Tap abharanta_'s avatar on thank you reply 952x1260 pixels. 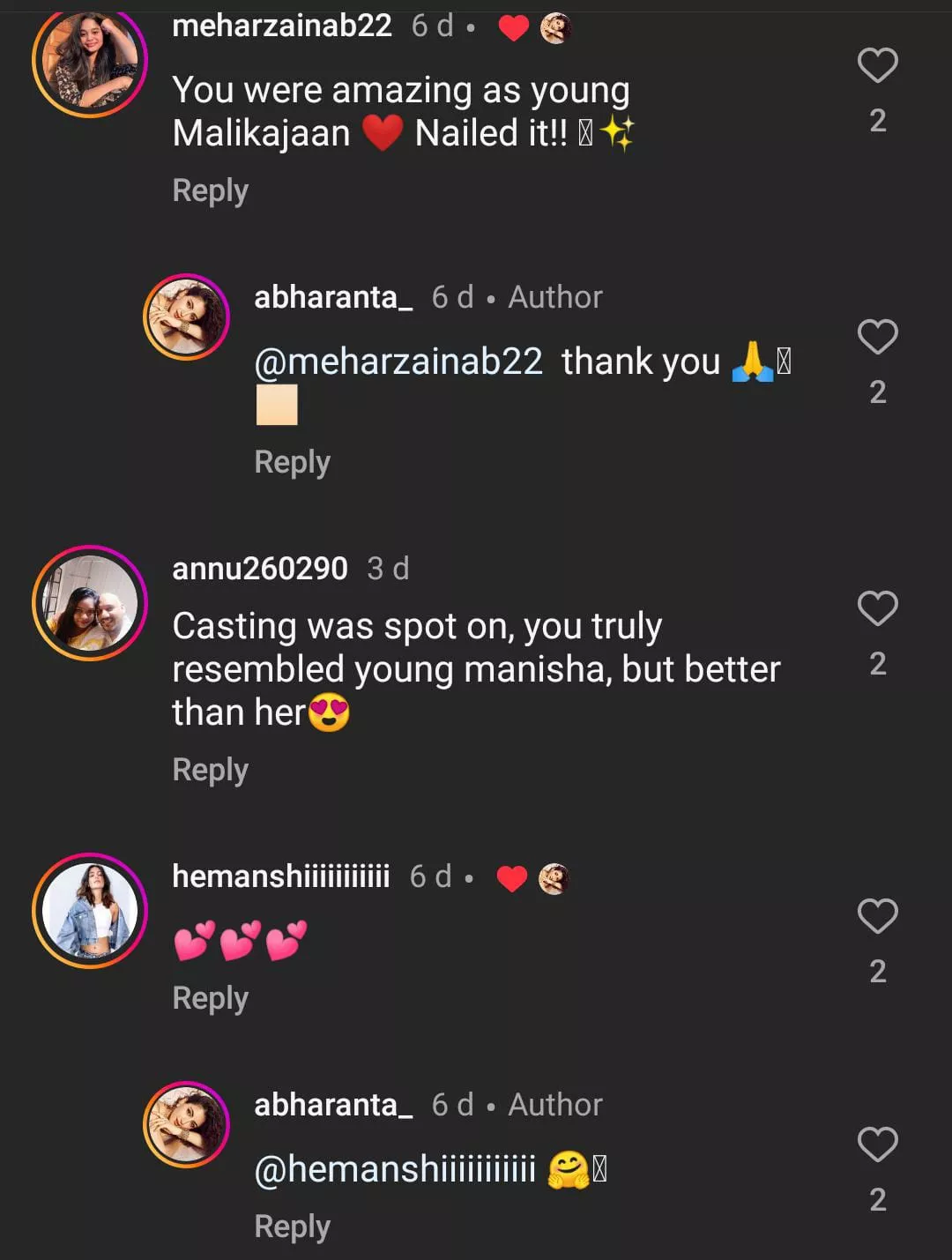(186, 317)
